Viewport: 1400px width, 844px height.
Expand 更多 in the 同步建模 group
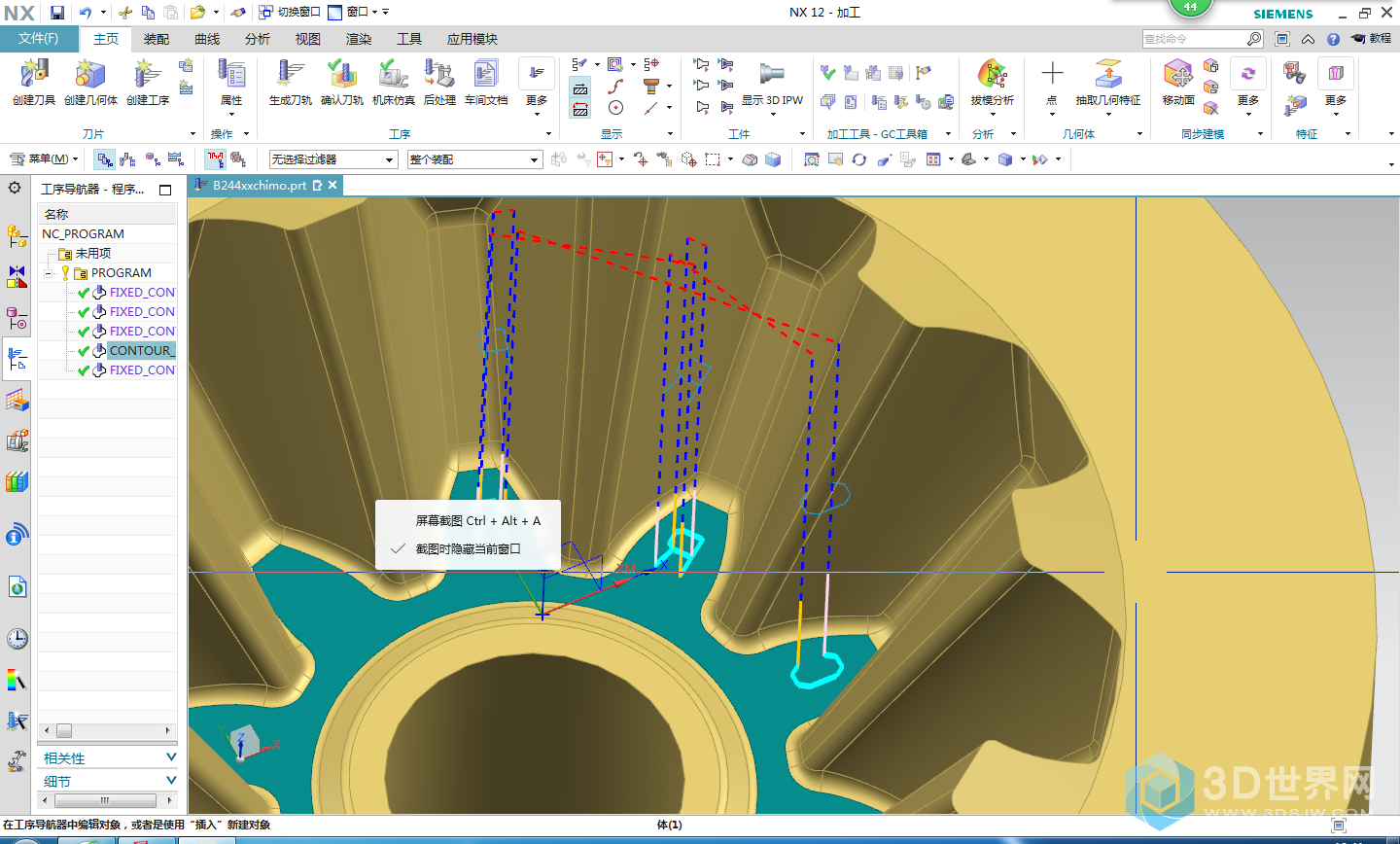(x=1248, y=88)
